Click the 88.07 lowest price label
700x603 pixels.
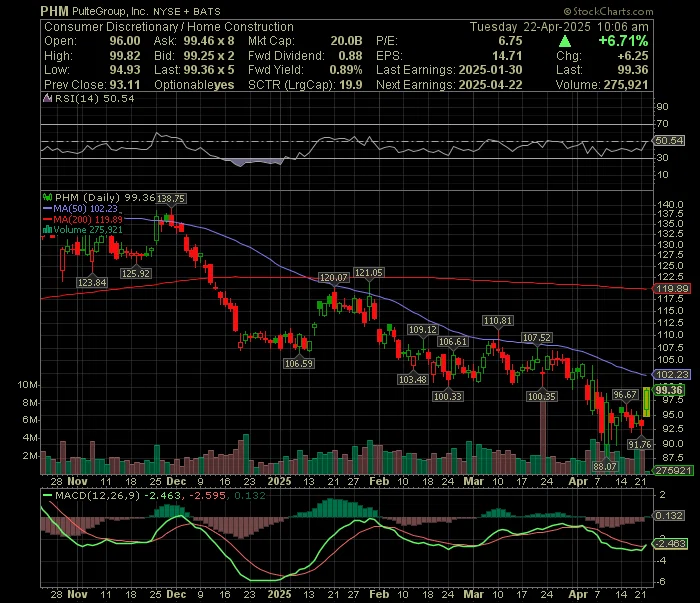(x=605, y=466)
